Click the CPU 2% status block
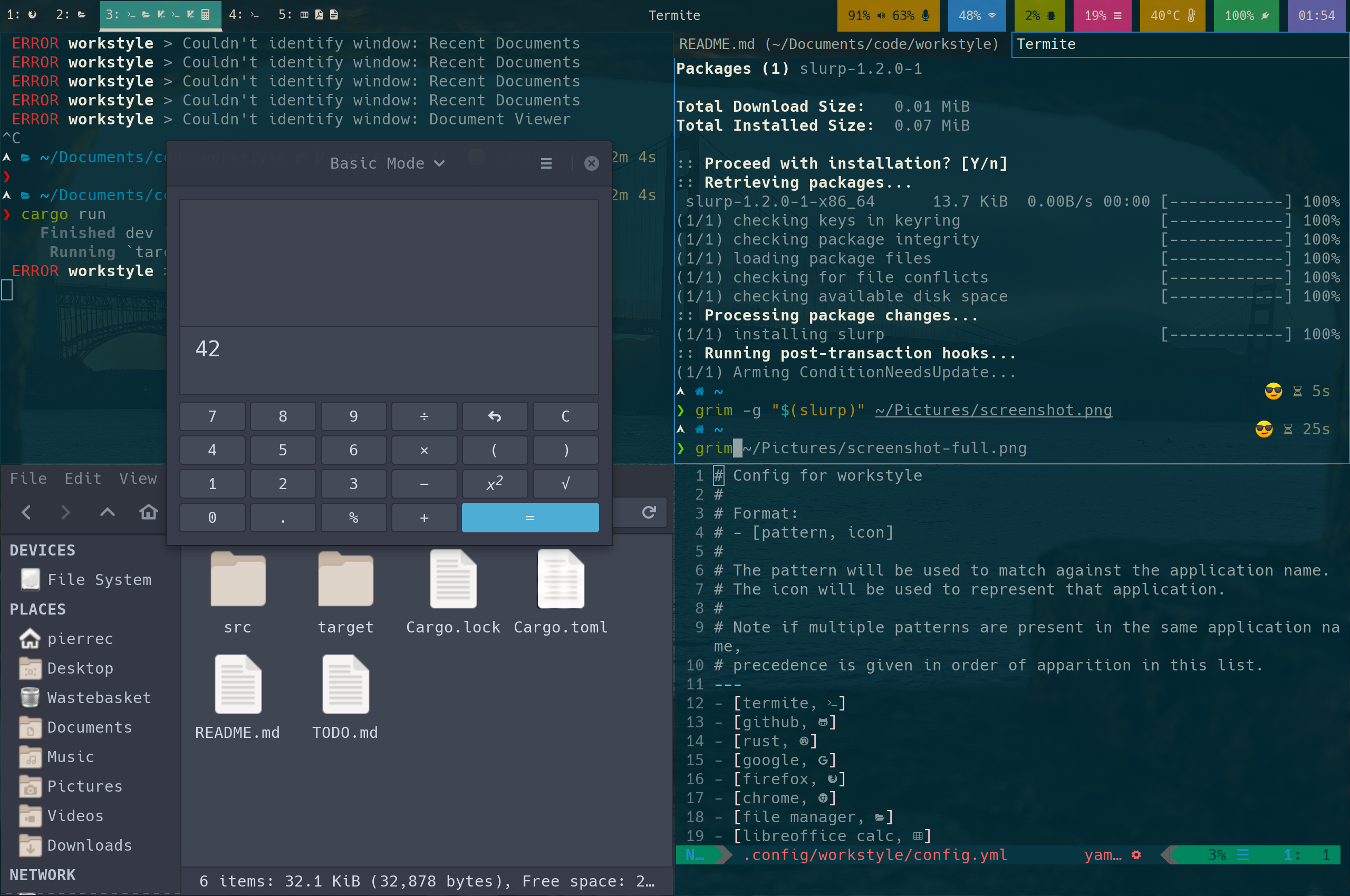The image size is (1350, 896). tap(1039, 15)
